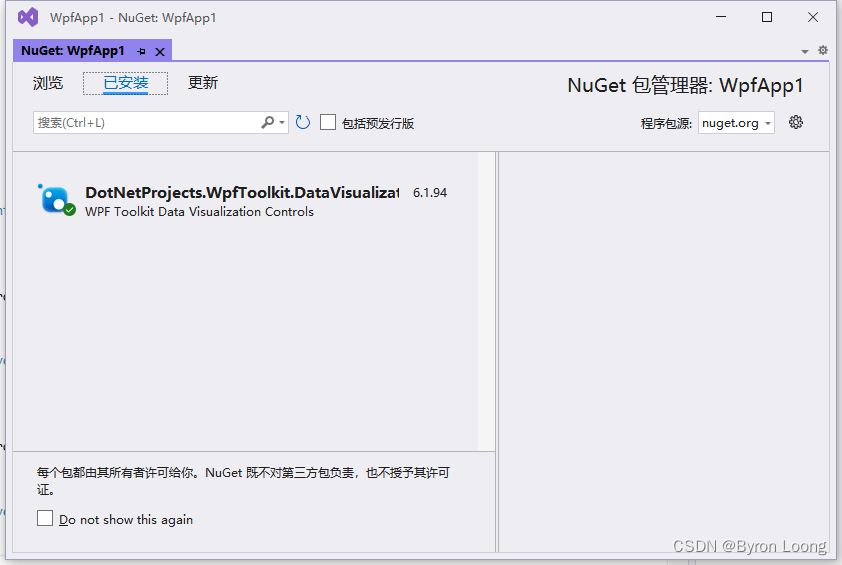Open package source settings gear

pyautogui.click(x=796, y=122)
